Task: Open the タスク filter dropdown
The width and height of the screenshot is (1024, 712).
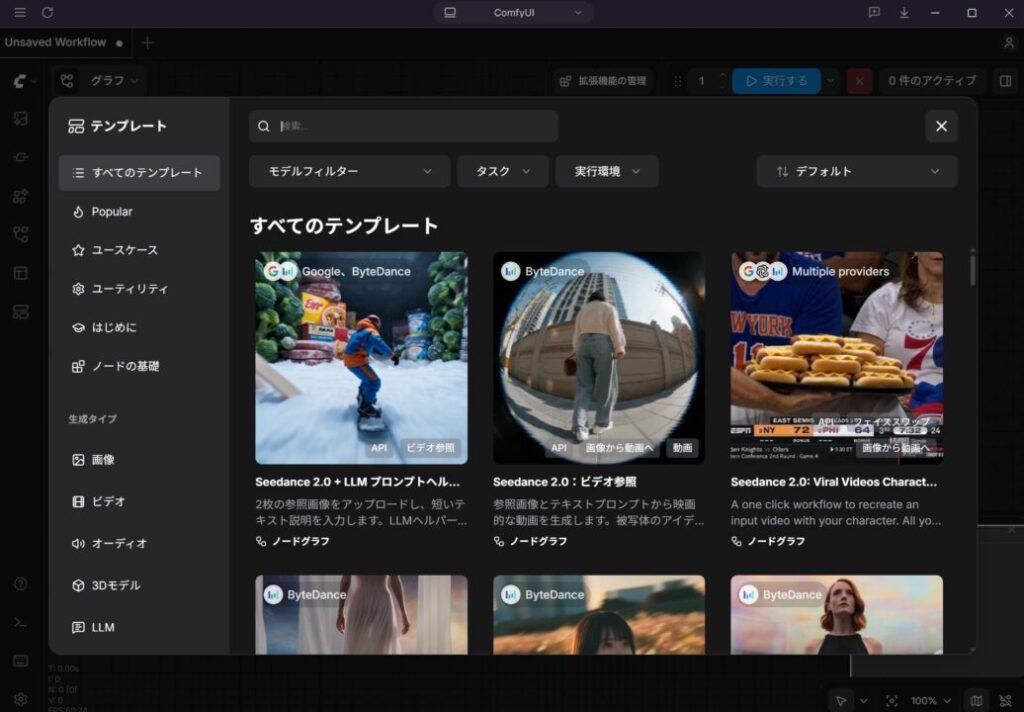Action: click(502, 171)
